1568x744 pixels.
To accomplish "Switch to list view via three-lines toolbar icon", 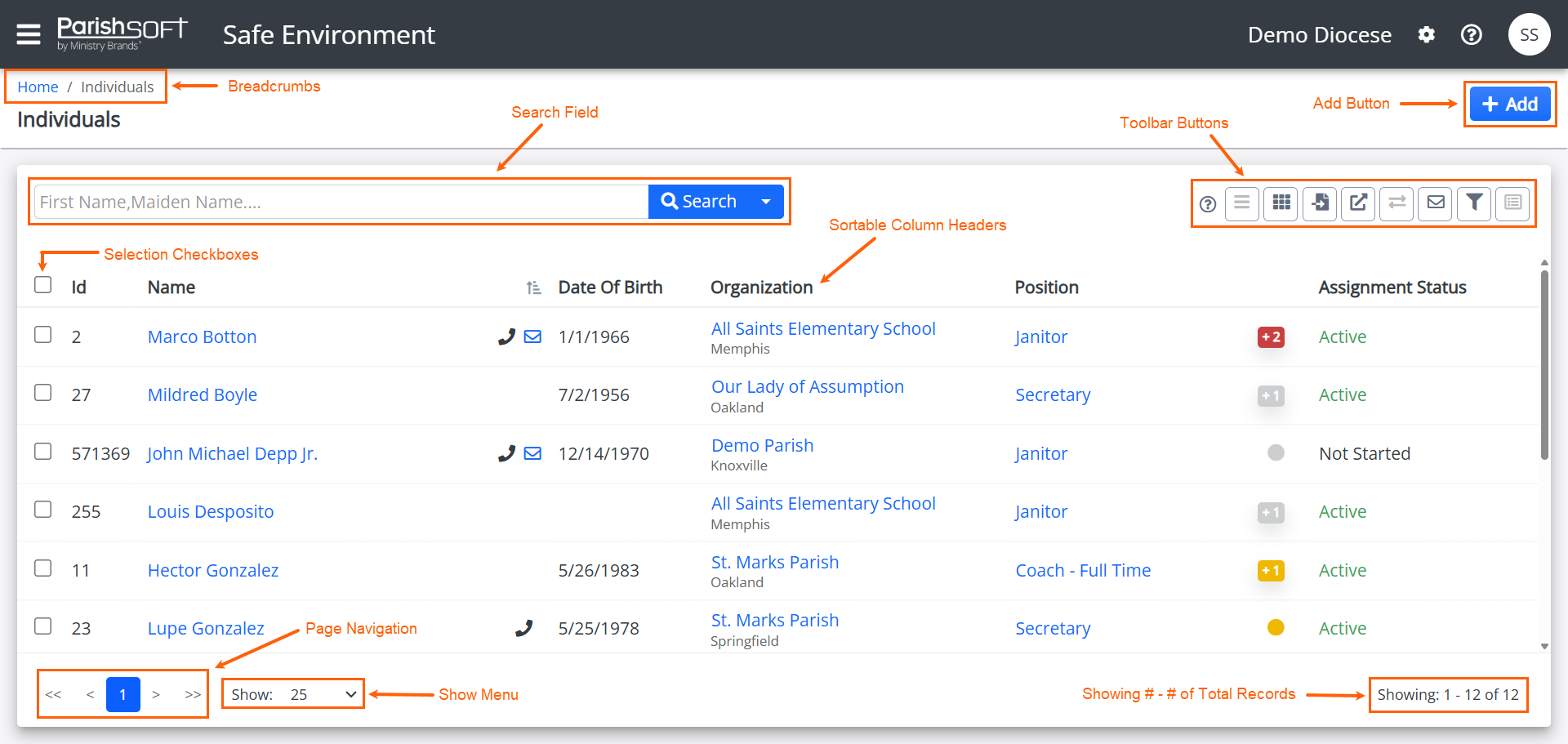I will [1242, 203].
